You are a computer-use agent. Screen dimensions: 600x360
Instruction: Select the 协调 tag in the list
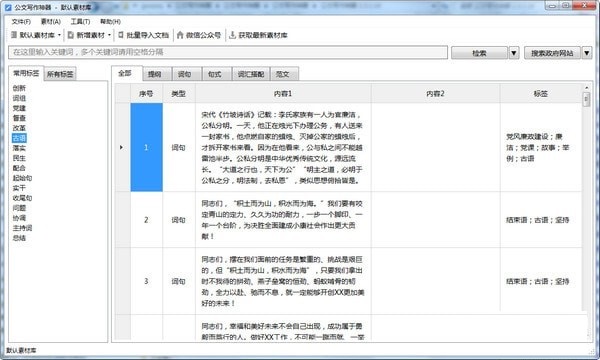(19, 218)
